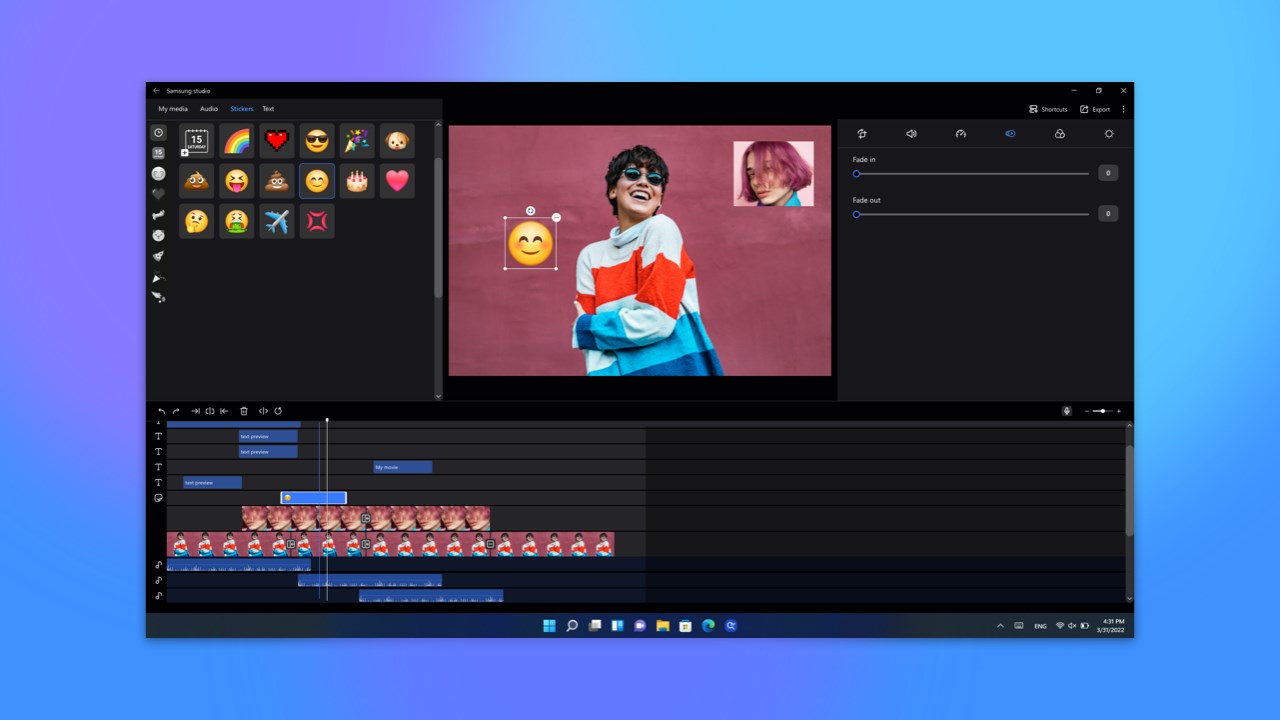
Task: Open the speaker volume settings icon
Action: point(910,133)
